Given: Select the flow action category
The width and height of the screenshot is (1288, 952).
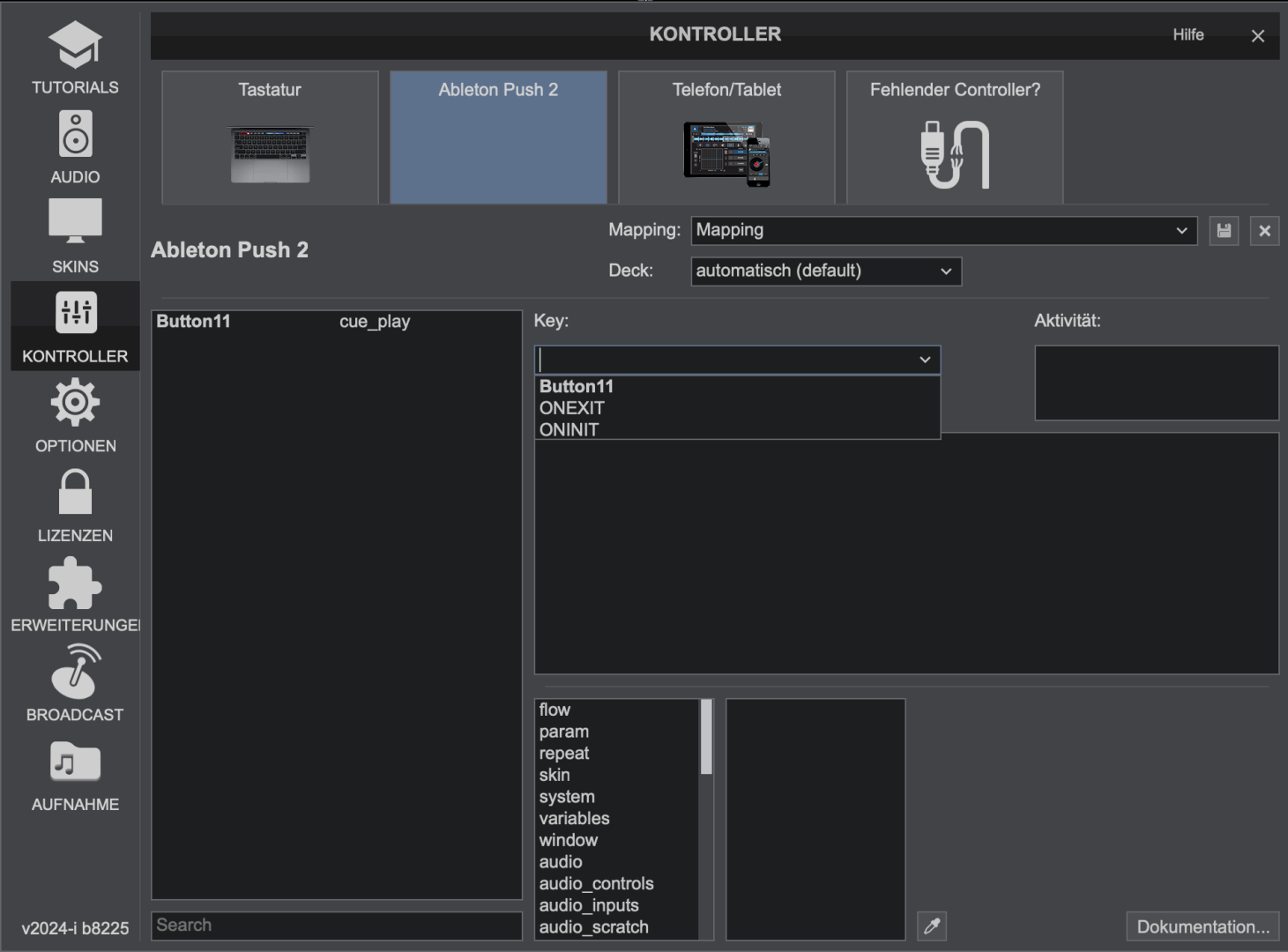Looking at the screenshot, I should pyautogui.click(x=617, y=710).
